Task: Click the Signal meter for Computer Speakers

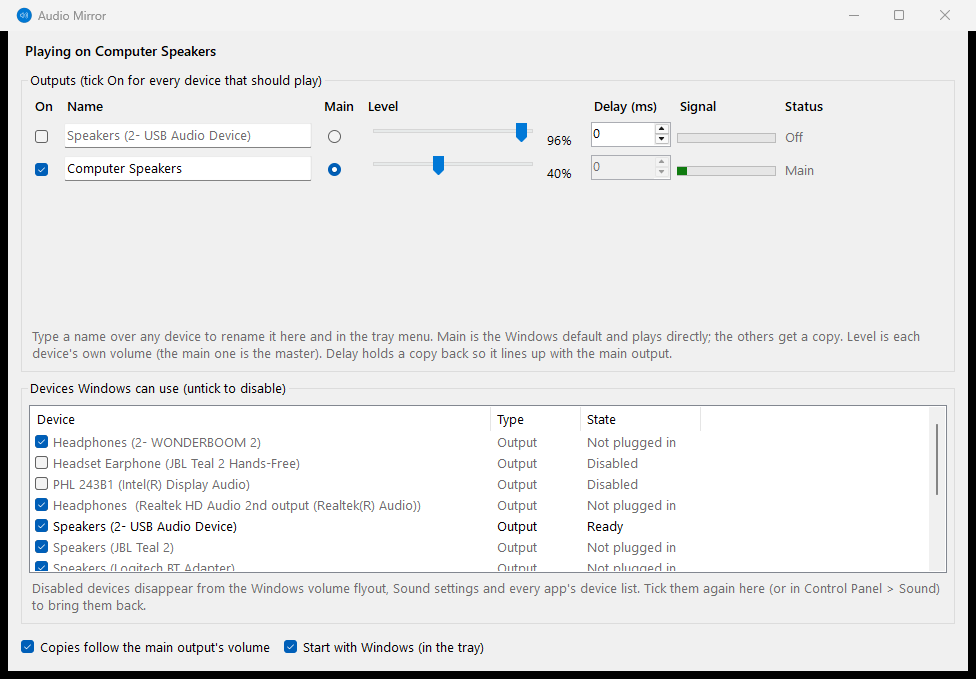Action: coord(726,171)
